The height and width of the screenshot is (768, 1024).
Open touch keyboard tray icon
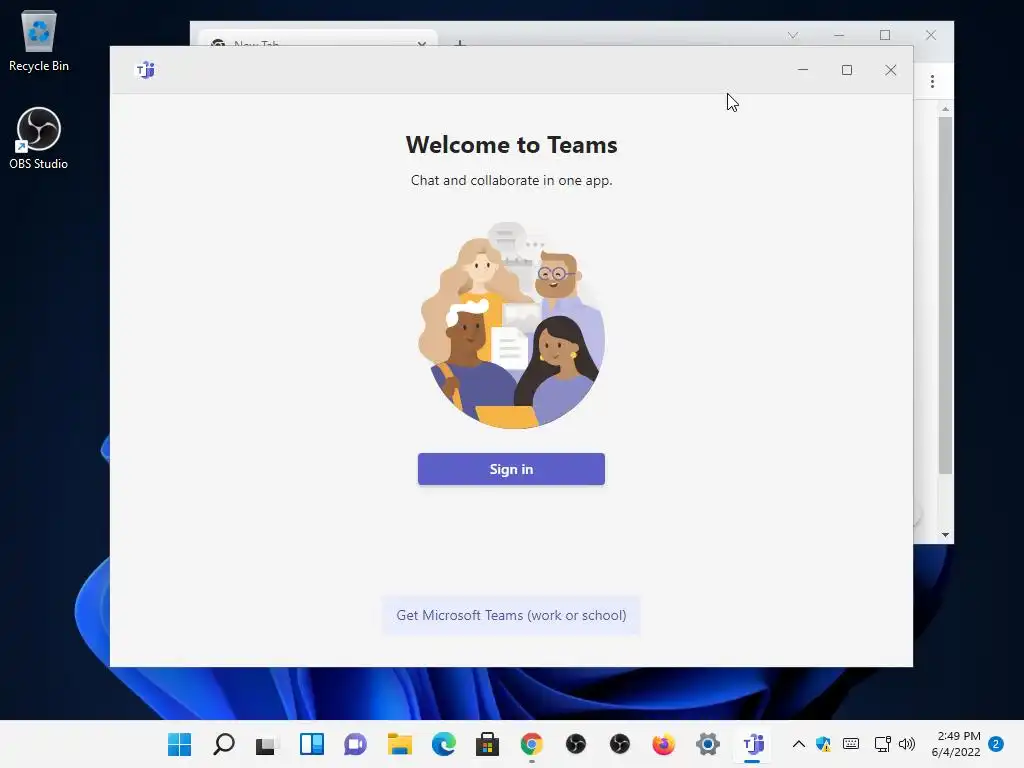pyautogui.click(x=850, y=744)
